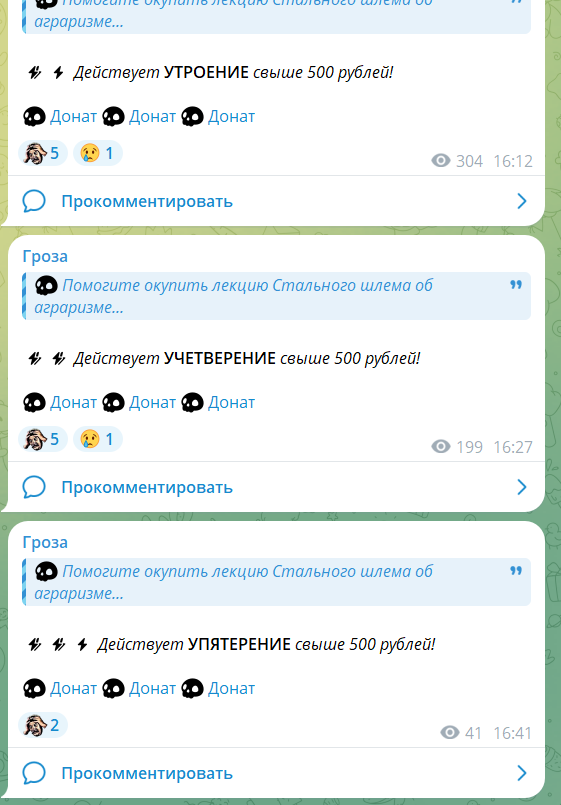This screenshot has width=561, height=805.
Task: Open the Гроза channel name on the УЧЕТВЕРЕНИЕ post
Action: [45, 256]
